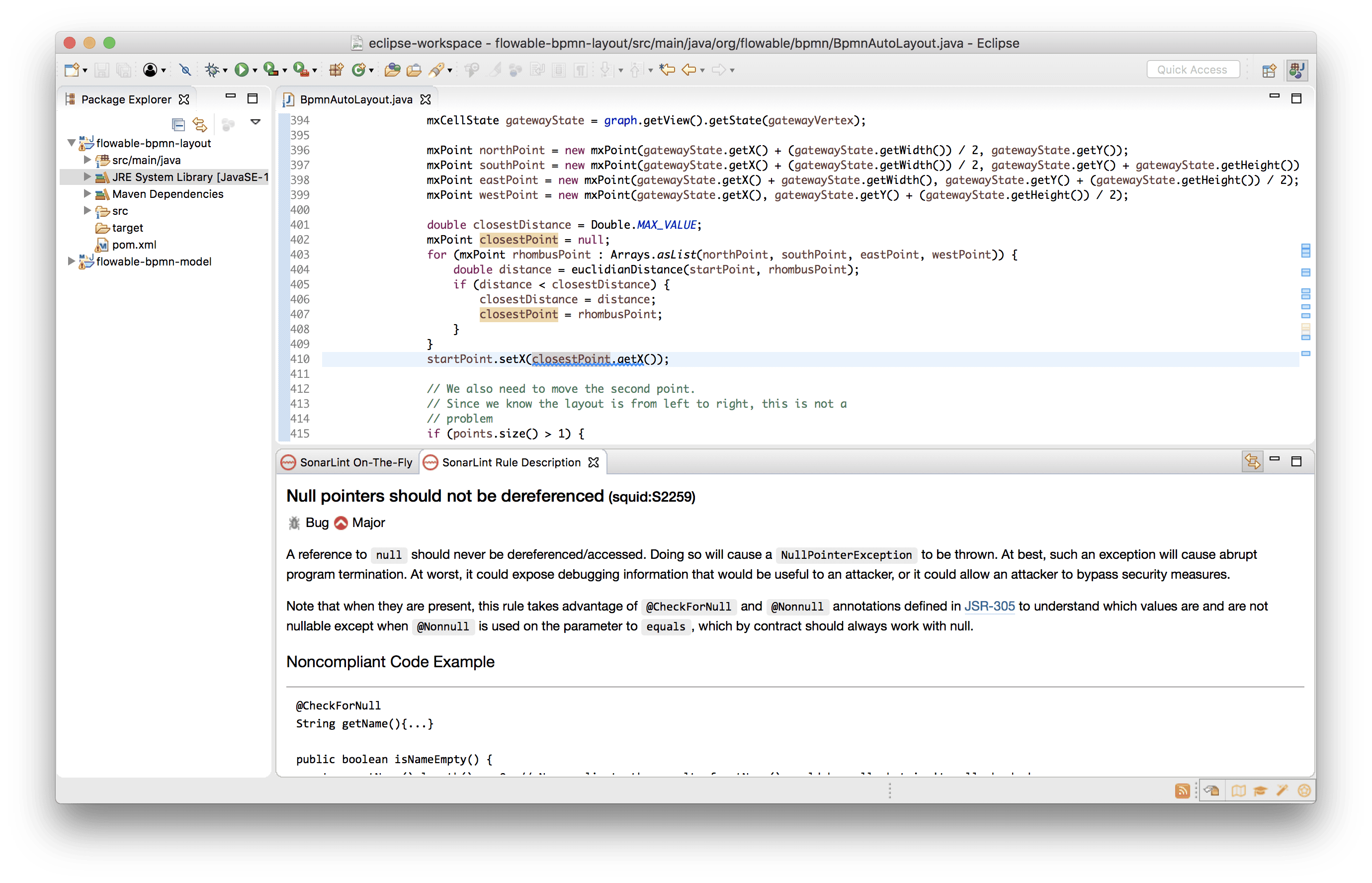The height and width of the screenshot is (883, 1372).
Task: Click the Save All icon in toolbar
Action: [x=123, y=70]
